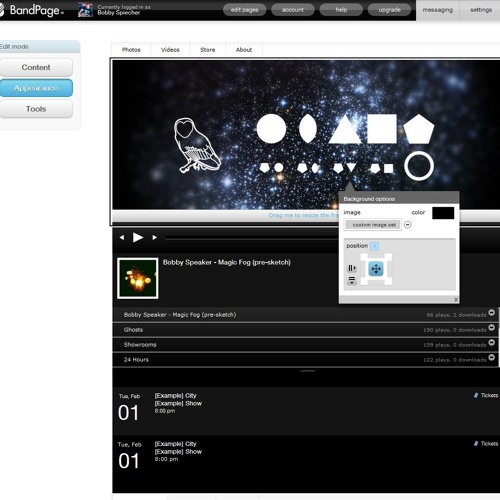Close the Background options popup
Viewport: 500px width, 500px height.
tap(456, 300)
